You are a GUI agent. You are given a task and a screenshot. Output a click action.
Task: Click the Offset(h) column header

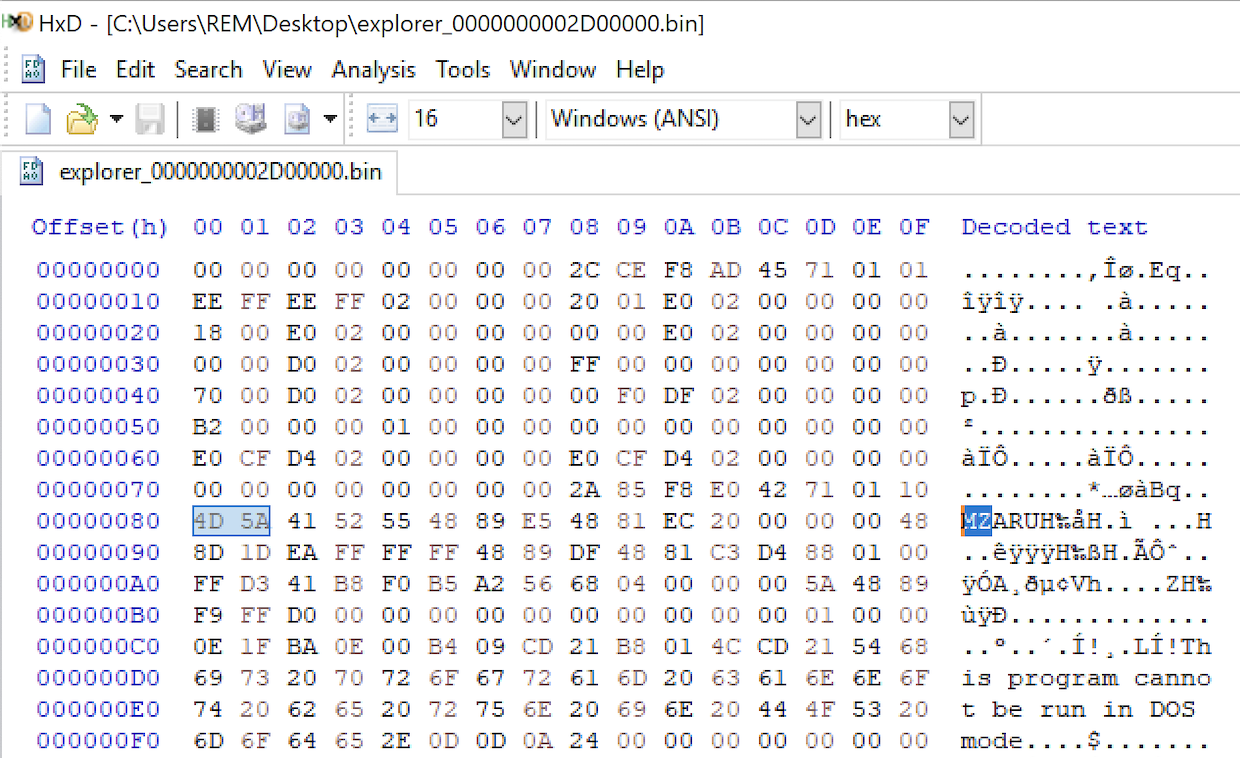(x=99, y=227)
